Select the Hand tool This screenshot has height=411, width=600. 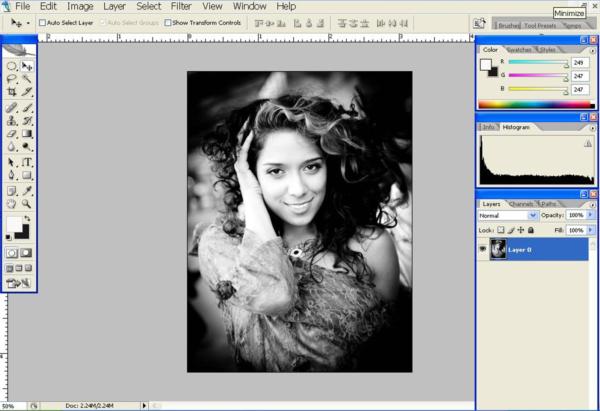pyautogui.click(x=11, y=204)
